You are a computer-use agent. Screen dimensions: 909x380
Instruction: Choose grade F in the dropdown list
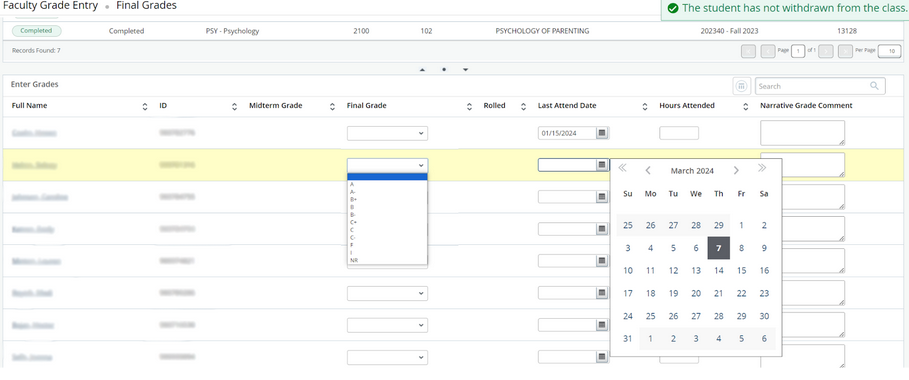click(387, 245)
